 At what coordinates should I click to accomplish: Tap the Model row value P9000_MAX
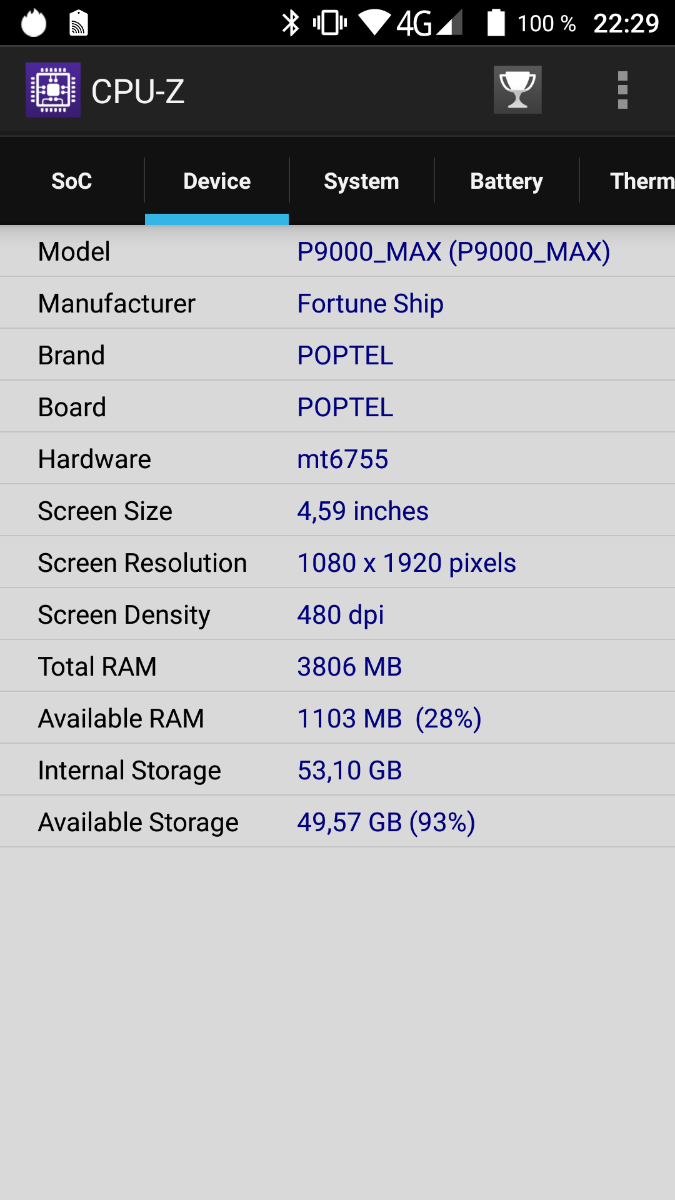click(x=453, y=252)
